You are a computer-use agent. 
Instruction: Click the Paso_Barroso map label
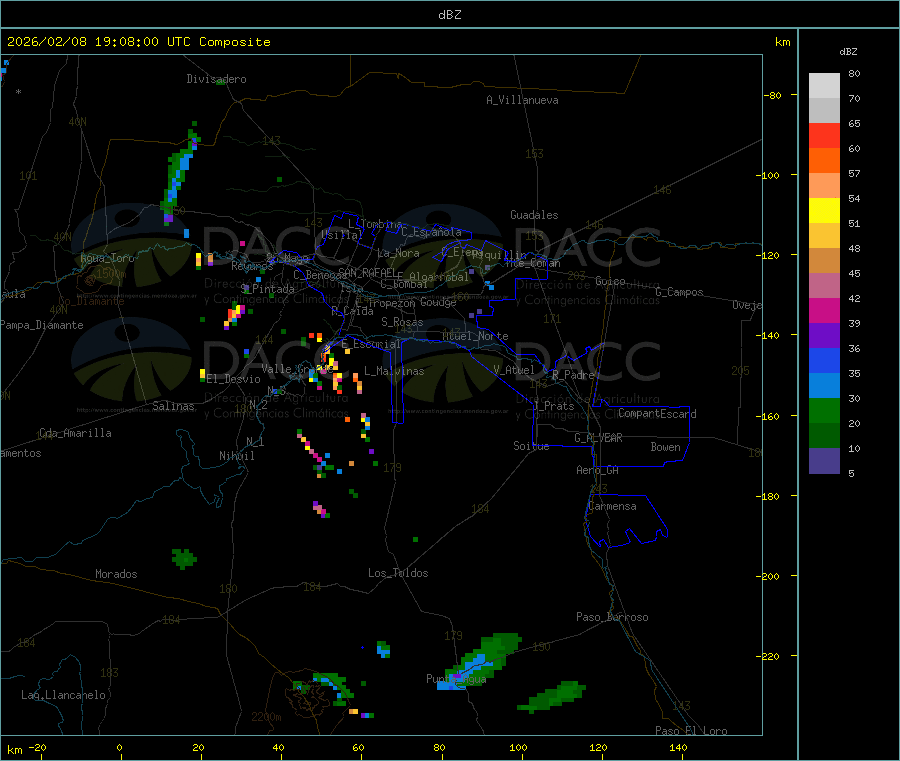[x=612, y=617]
